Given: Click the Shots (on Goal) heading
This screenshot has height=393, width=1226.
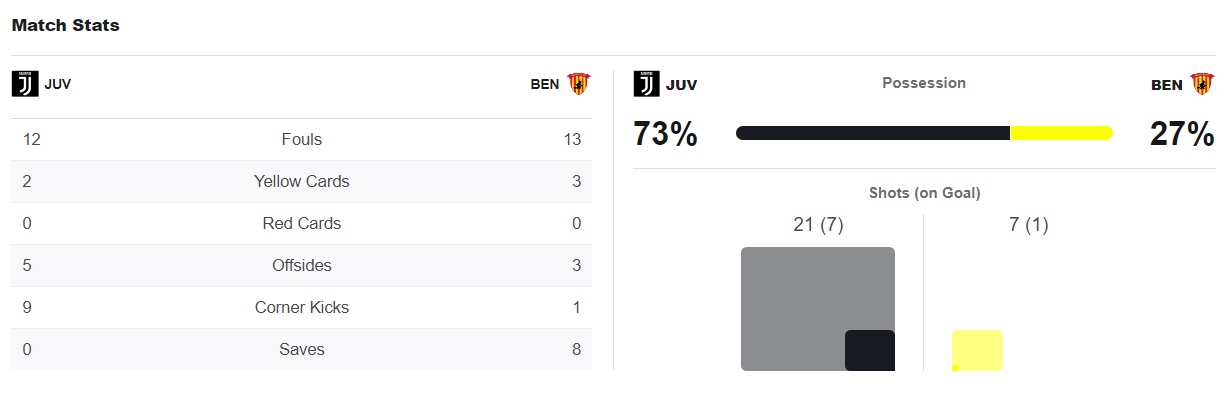Looking at the screenshot, I should pyautogui.click(x=924, y=193).
